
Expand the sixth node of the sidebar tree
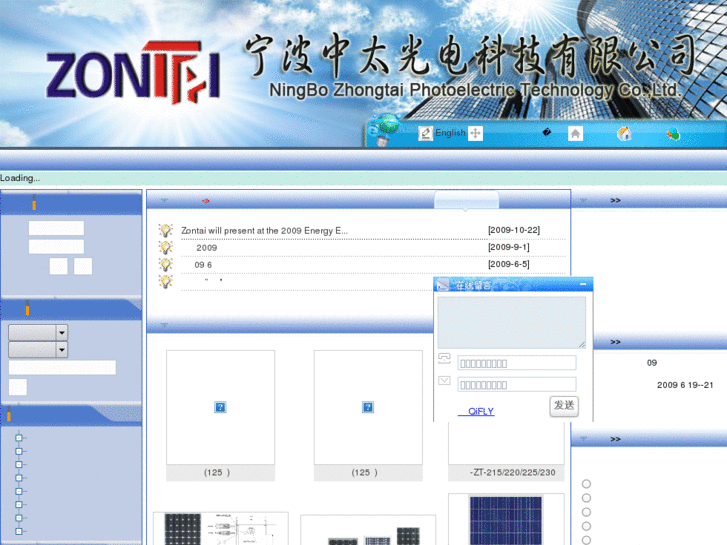(19, 504)
